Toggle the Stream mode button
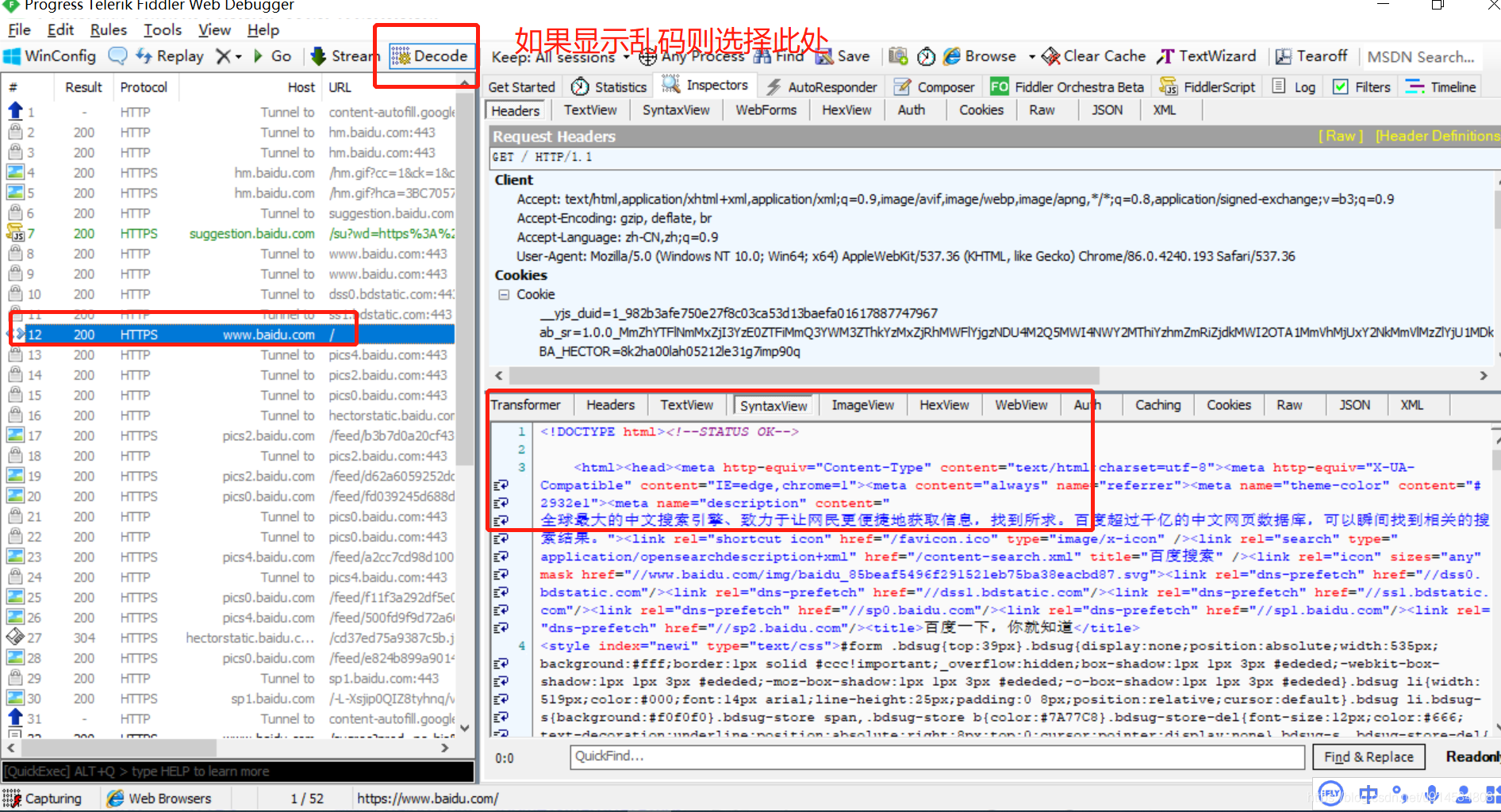This screenshot has height=812, width=1501. pos(345,56)
